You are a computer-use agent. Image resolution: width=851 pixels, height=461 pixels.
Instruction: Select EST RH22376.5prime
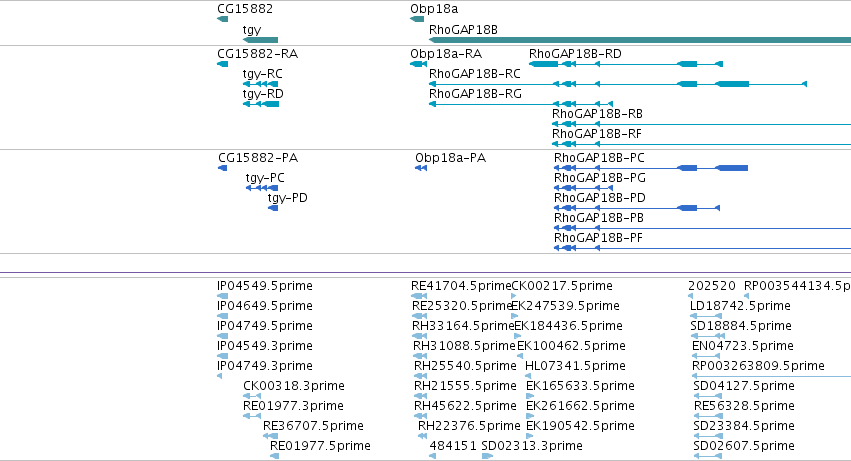click(x=469, y=427)
